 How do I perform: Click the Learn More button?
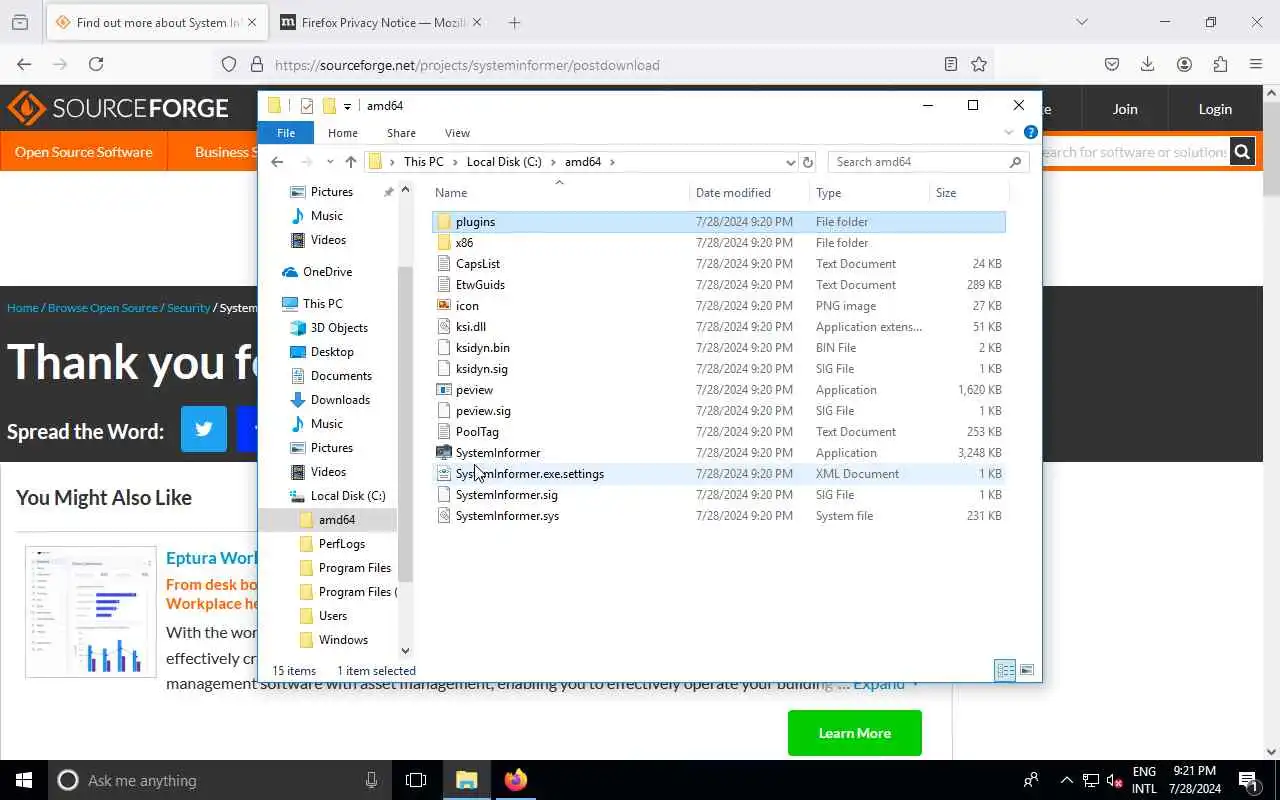click(855, 733)
